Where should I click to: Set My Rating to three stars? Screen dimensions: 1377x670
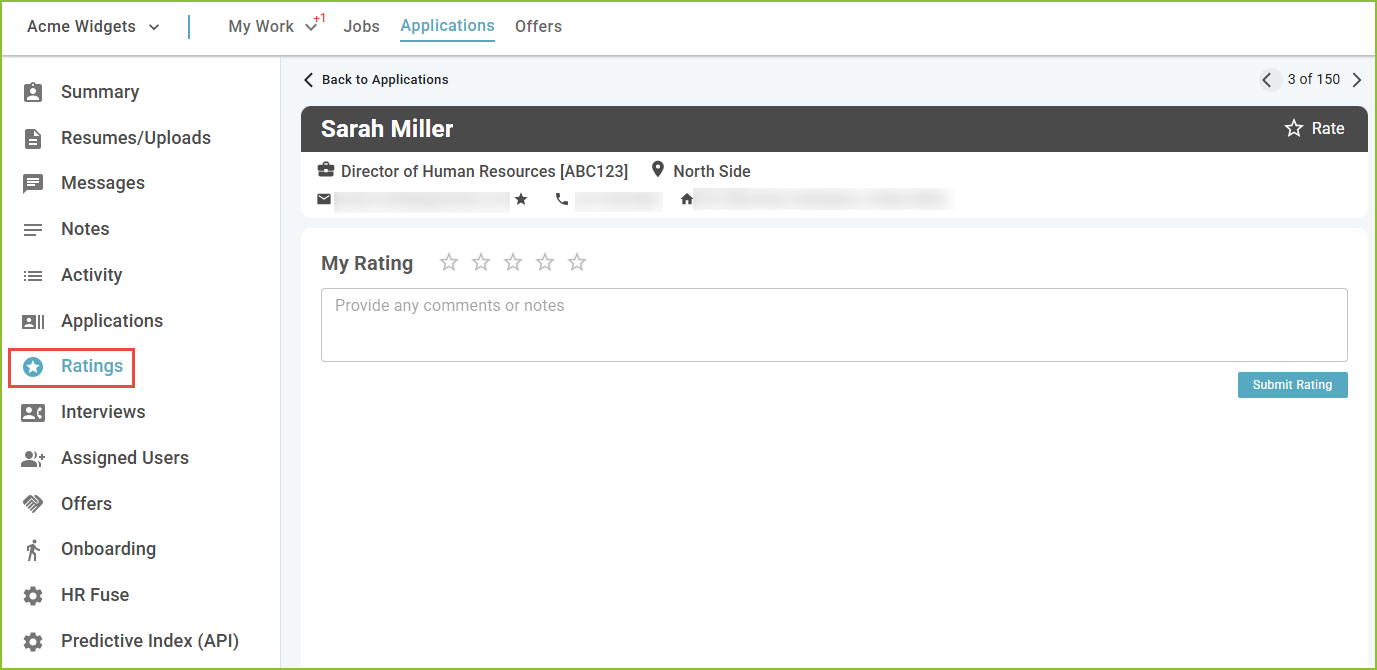[513, 262]
